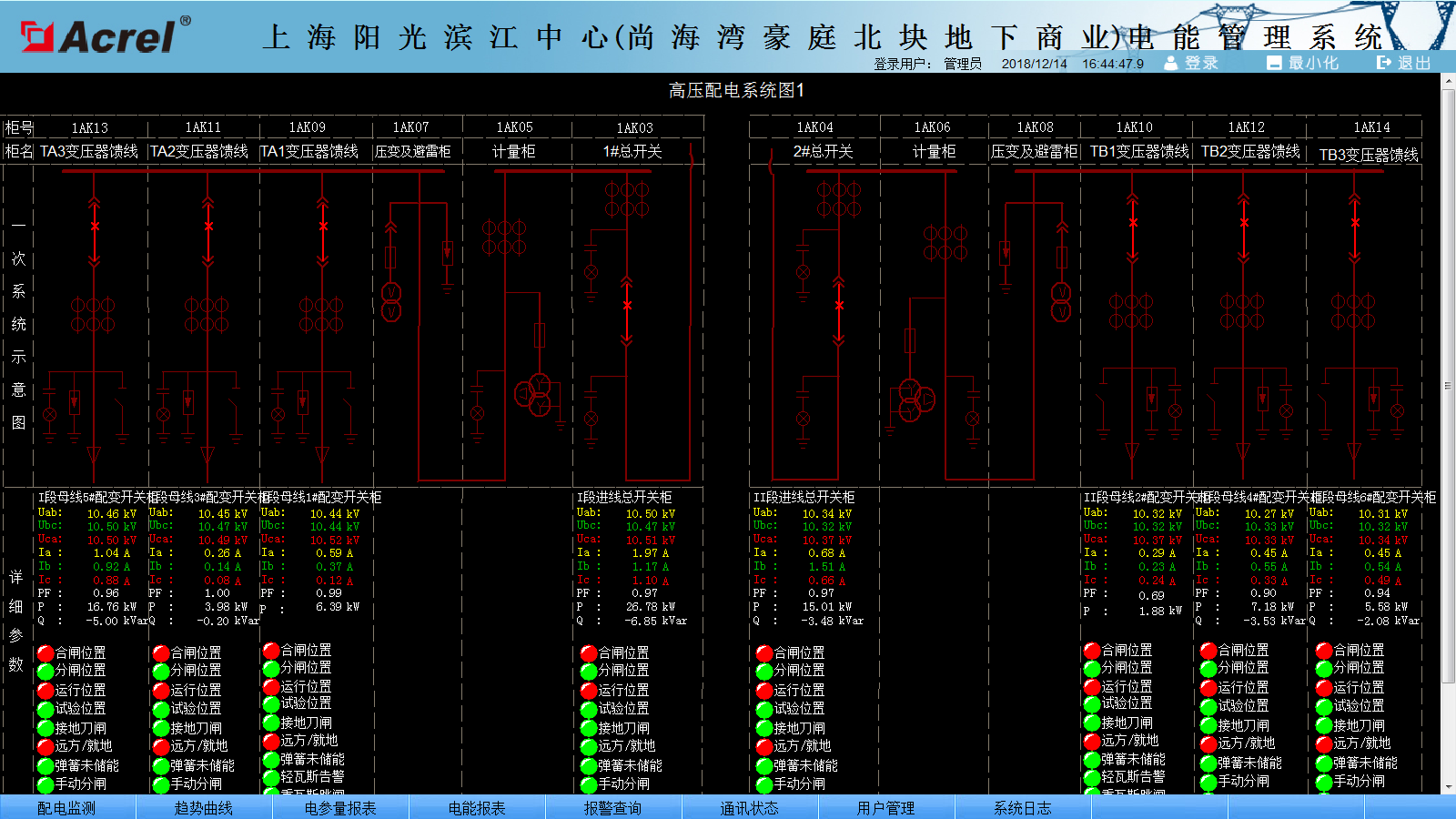
Task: Select the red circuit breaker symbol in cabinet 1AK13
Action: click(95, 227)
